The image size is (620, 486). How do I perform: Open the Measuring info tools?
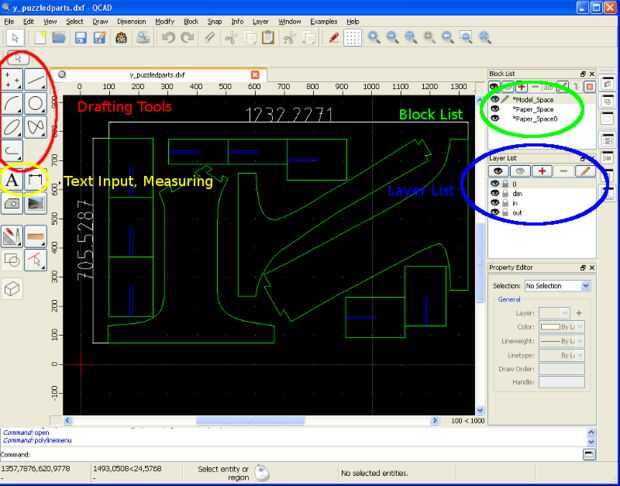point(36,236)
